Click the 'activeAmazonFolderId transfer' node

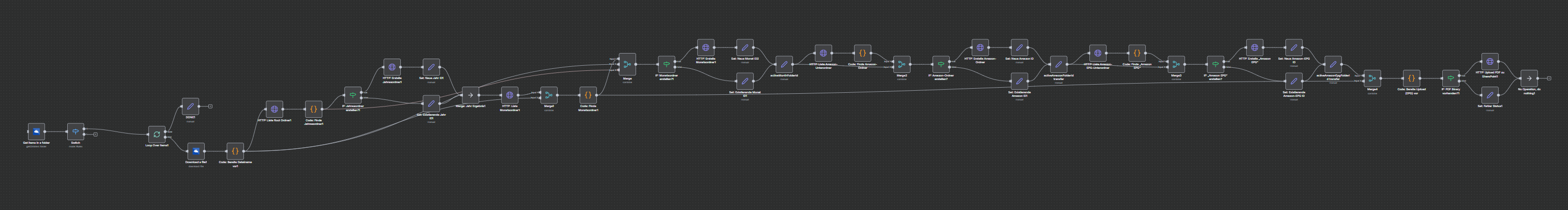tap(1059, 64)
